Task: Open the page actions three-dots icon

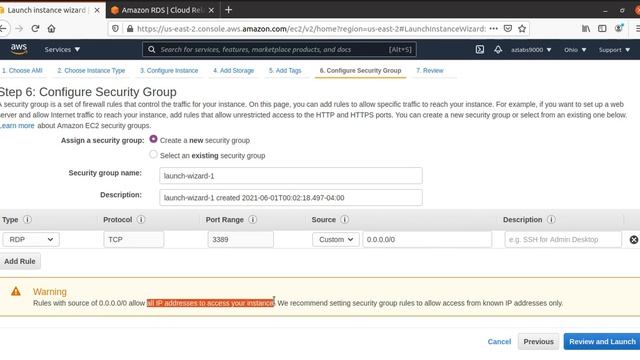Action: (x=493, y=29)
